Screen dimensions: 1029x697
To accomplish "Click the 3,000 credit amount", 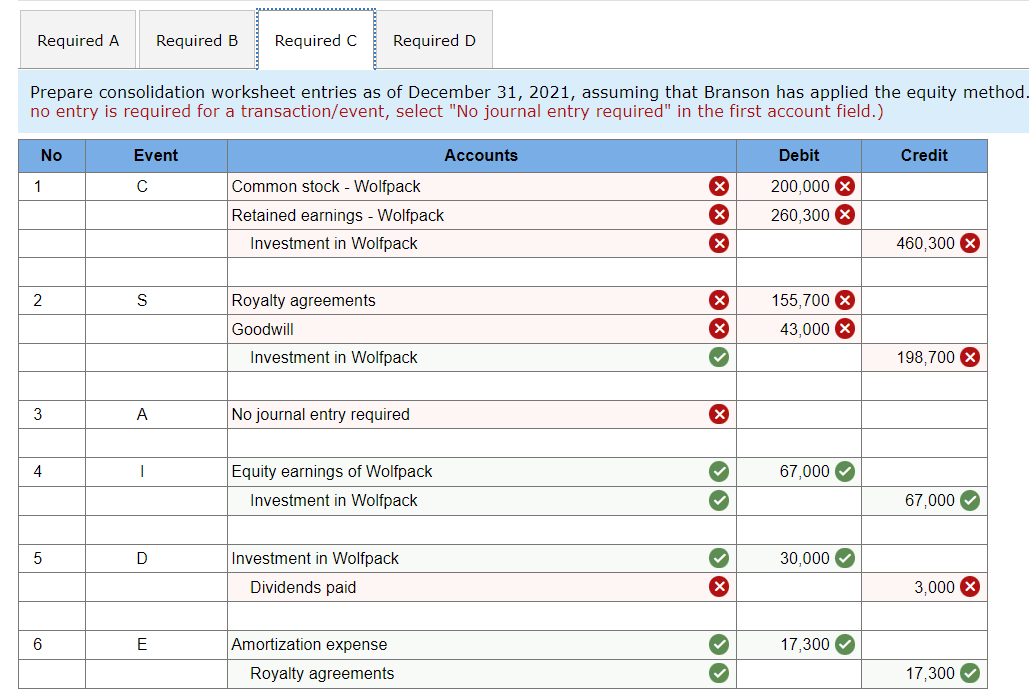I will click(x=934, y=587).
